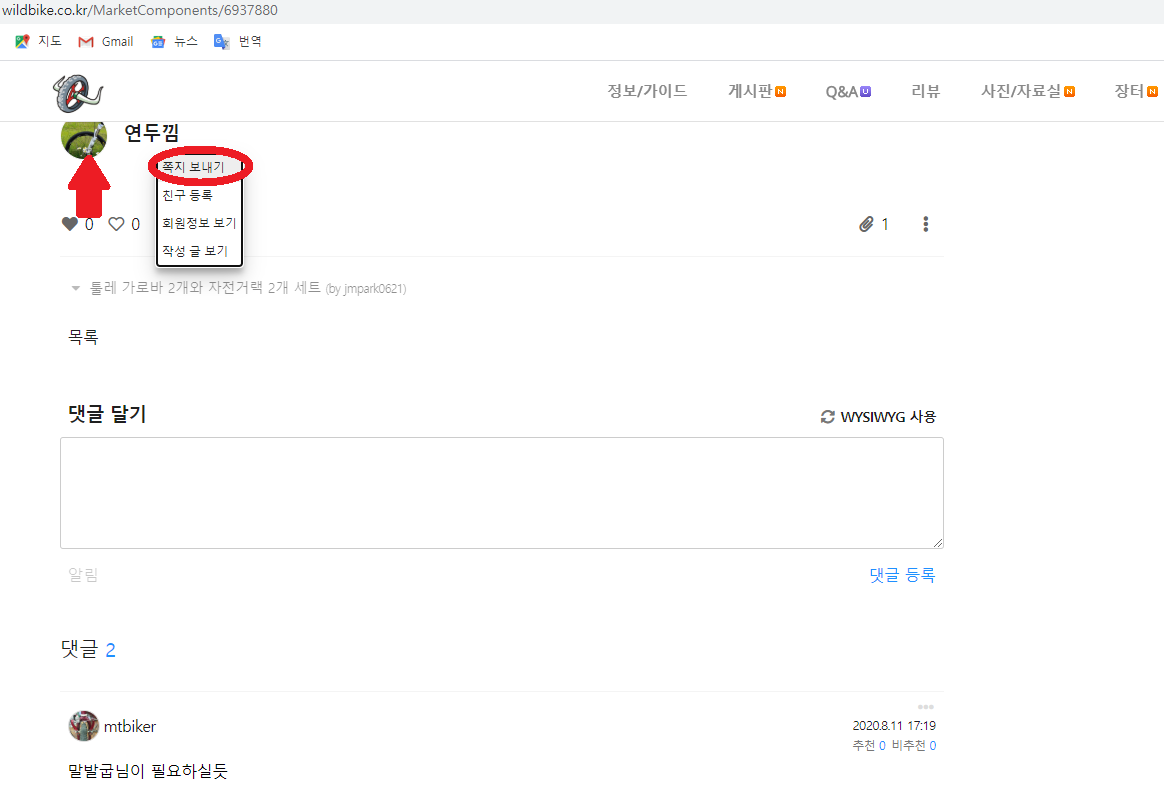The image size is (1164, 787).
Task: Open the paperclip attachment icon
Action: coord(866,224)
